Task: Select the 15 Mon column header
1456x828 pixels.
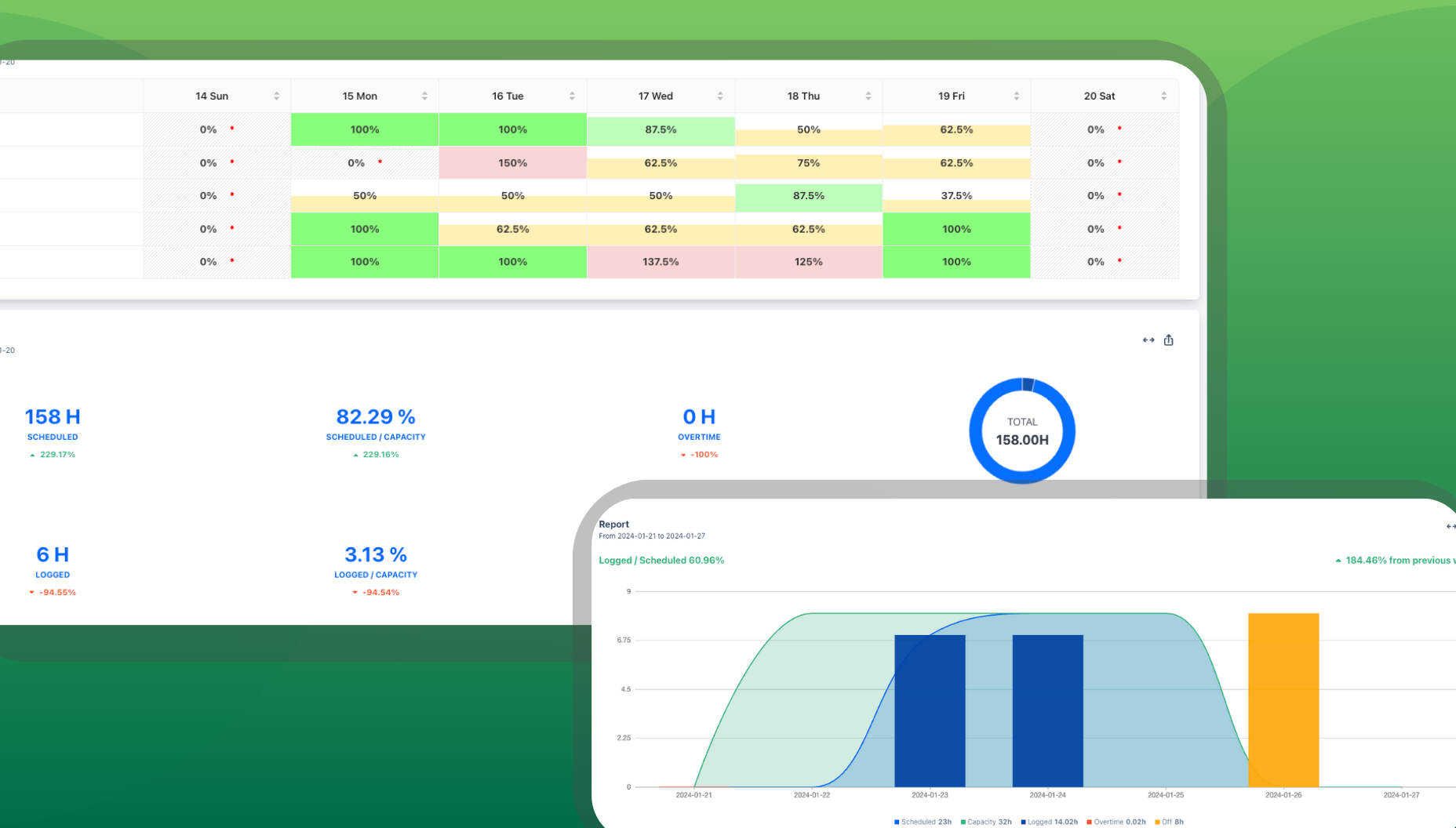Action: (365, 96)
